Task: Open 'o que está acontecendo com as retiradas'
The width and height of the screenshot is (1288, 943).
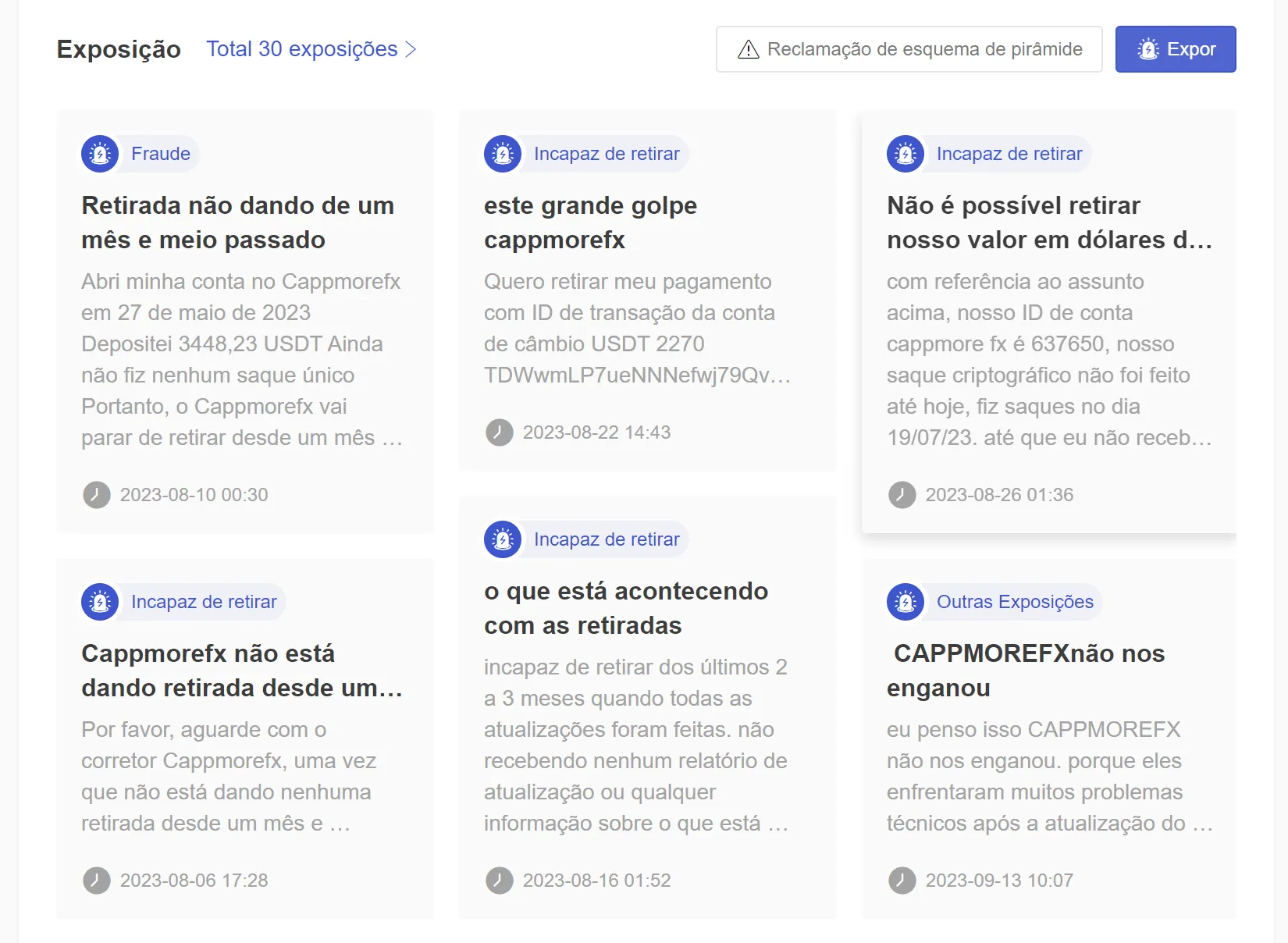Action: [626, 608]
